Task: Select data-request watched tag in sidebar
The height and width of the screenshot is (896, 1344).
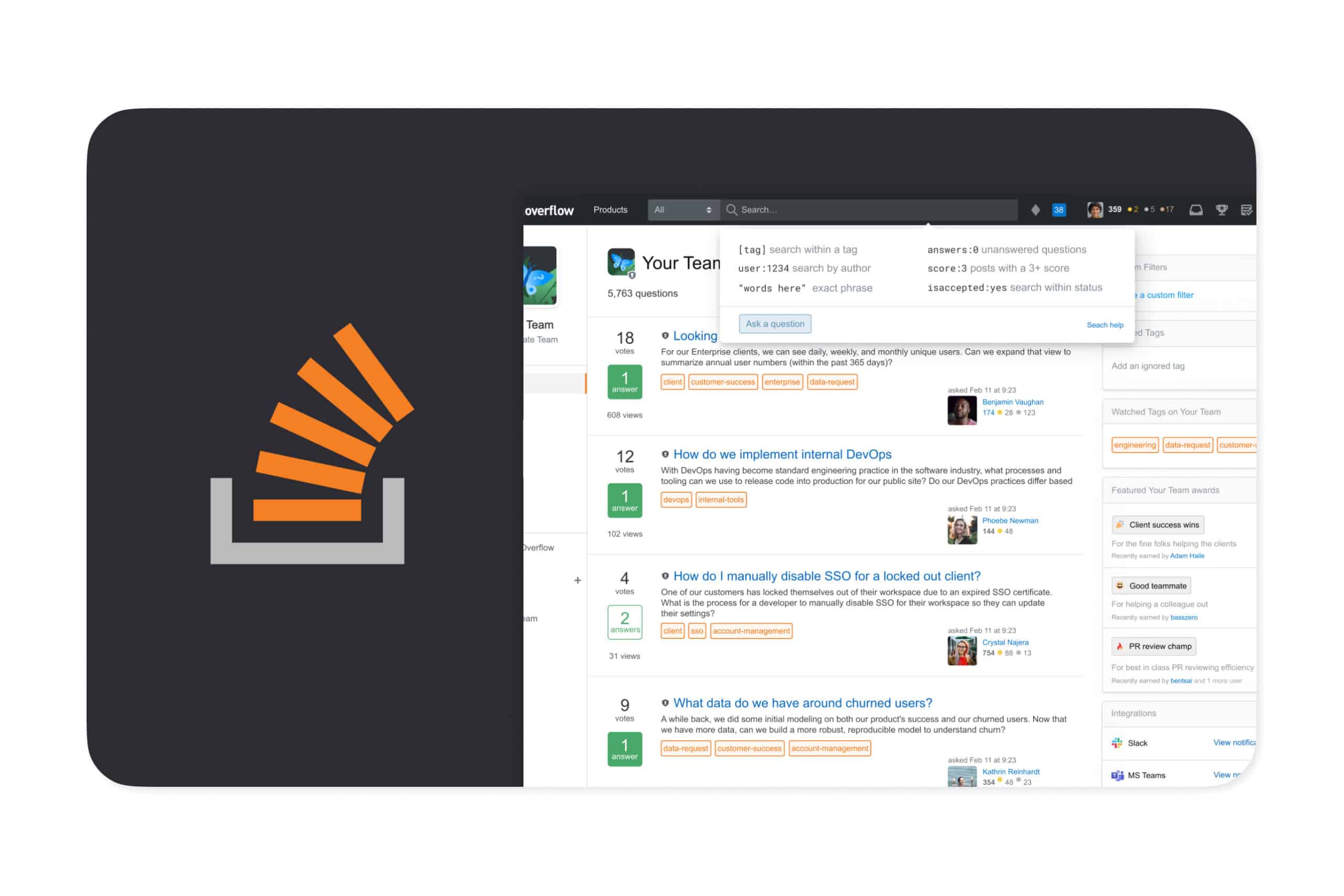Action: point(1188,445)
